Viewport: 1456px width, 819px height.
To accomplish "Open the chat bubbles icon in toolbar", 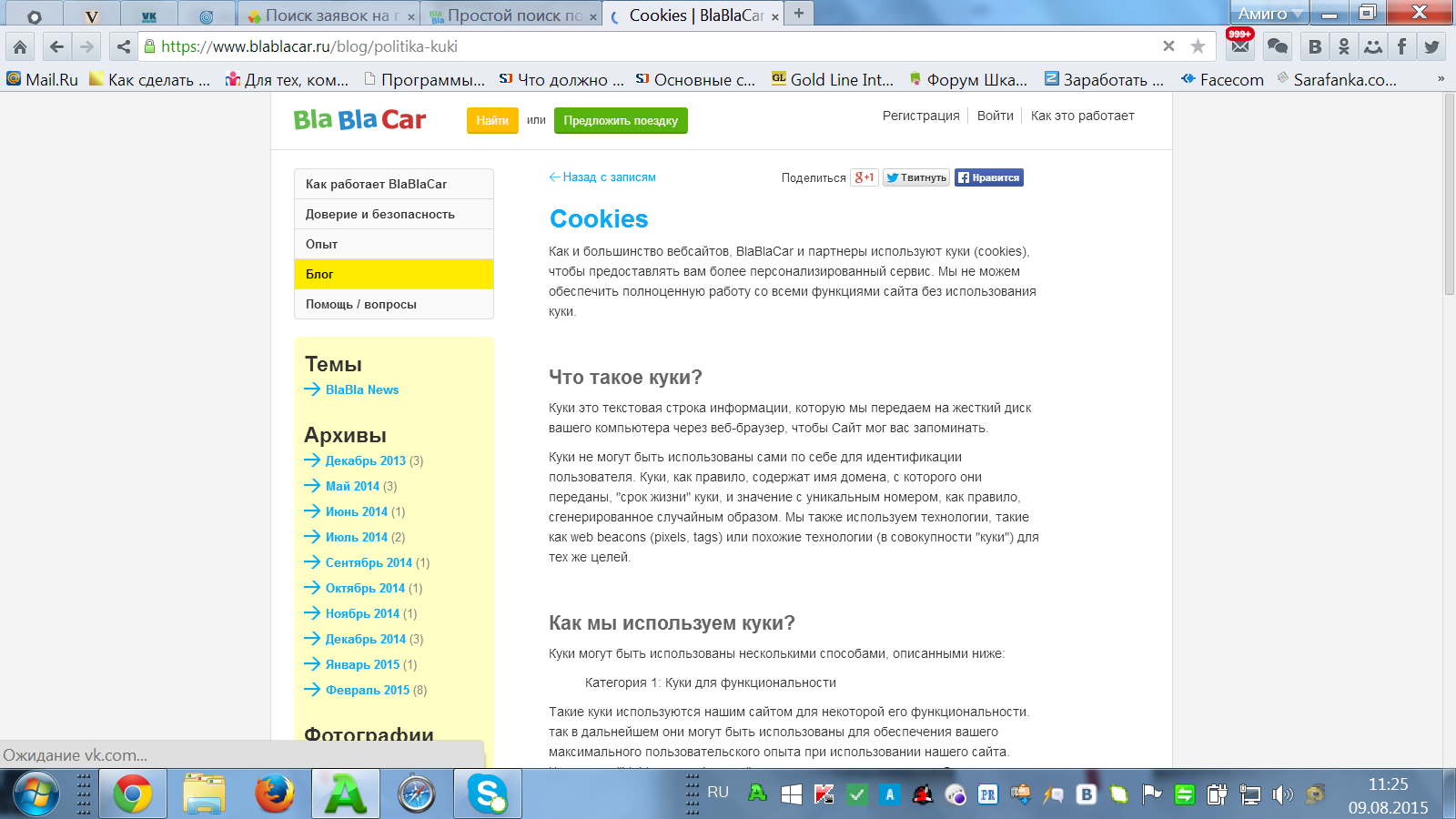I will [x=1278, y=46].
